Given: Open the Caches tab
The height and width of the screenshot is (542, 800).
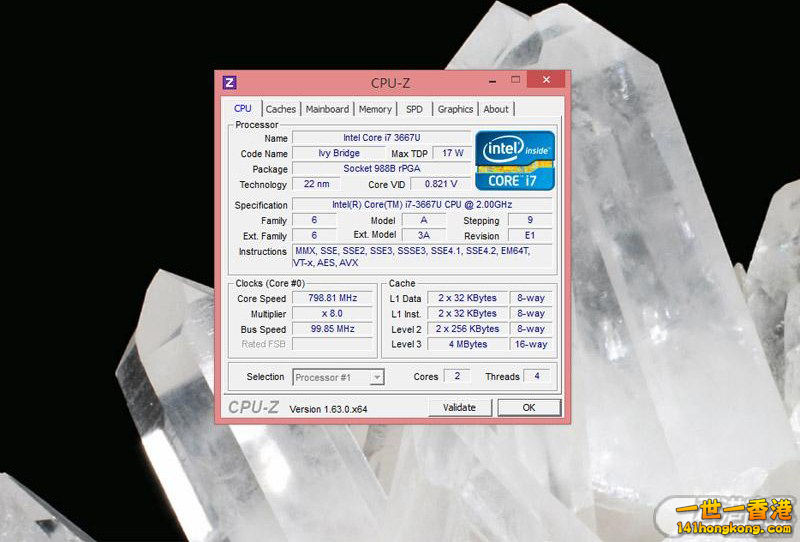Looking at the screenshot, I should click(x=280, y=109).
